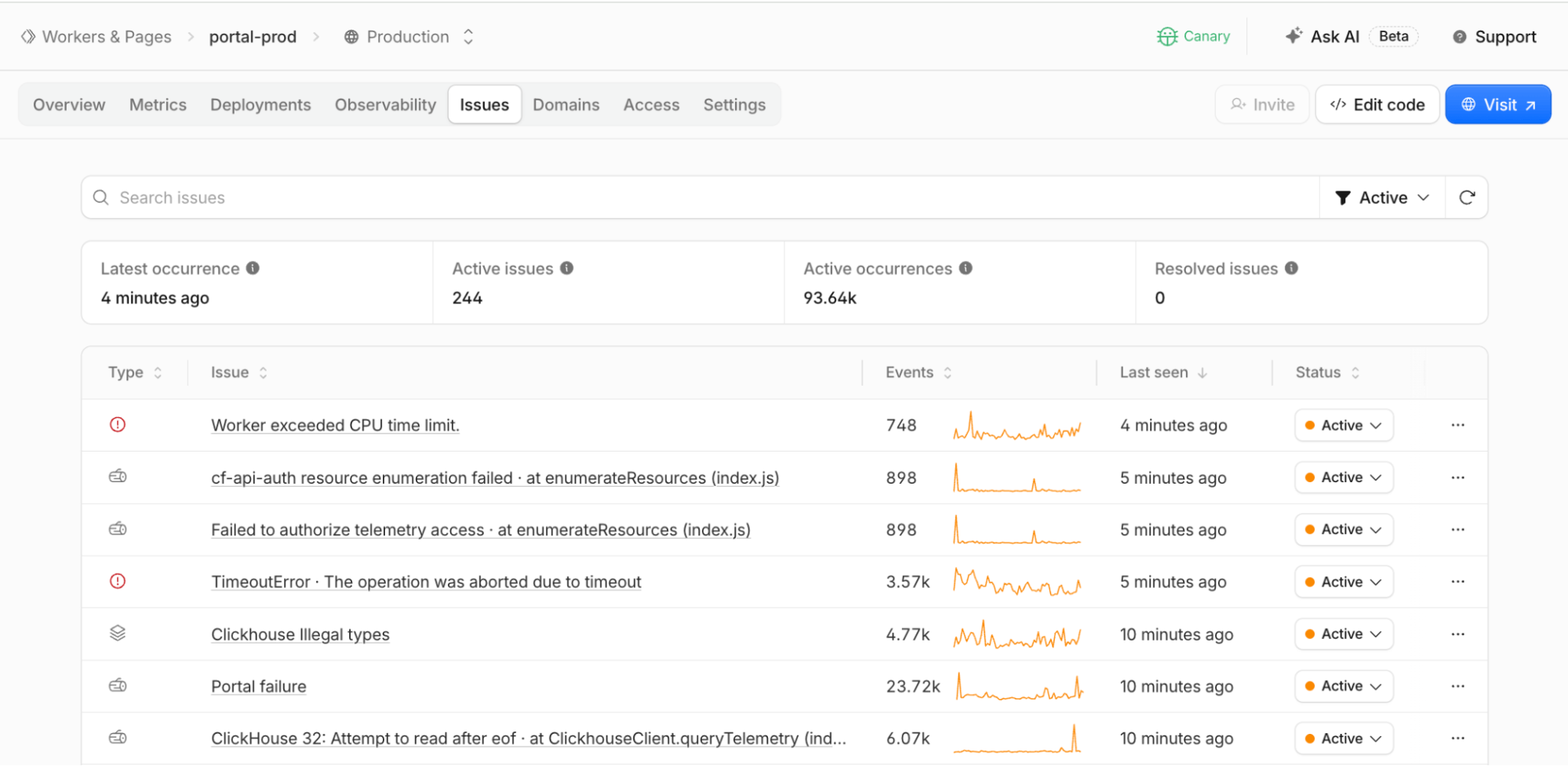Open the Deployments tab
1568x766 pixels.
pos(260,105)
